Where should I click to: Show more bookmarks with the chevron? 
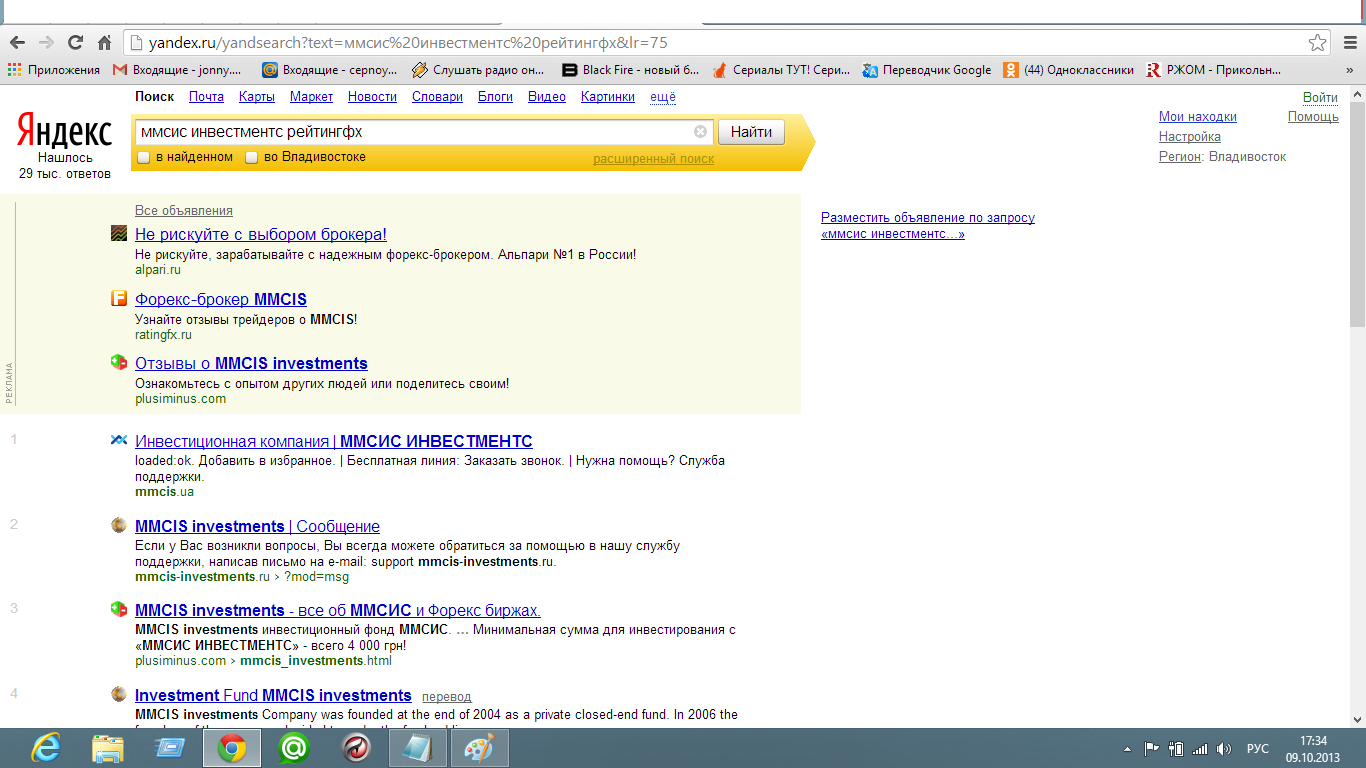click(1350, 70)
